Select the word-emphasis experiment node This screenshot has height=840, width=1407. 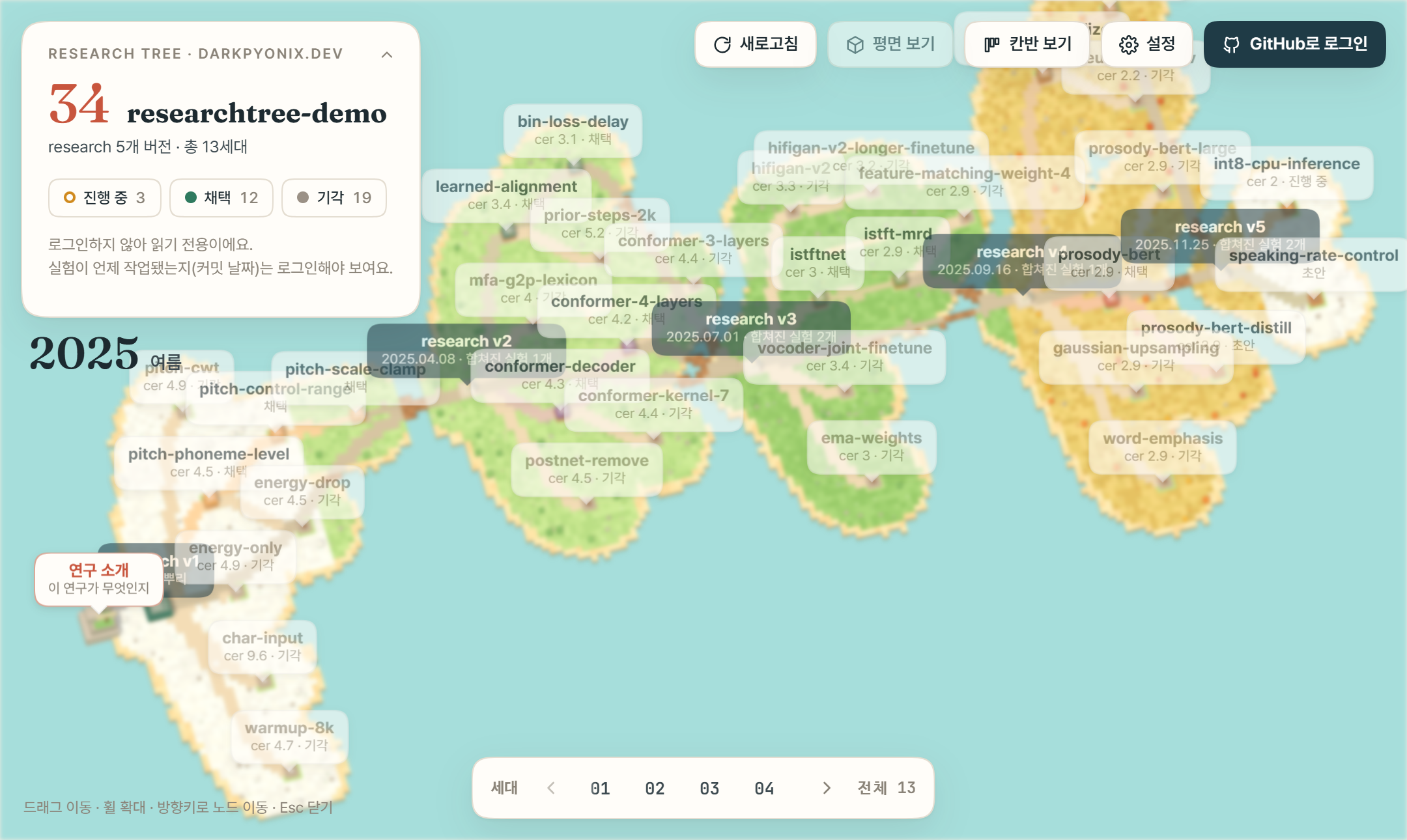click(1163, 447)
